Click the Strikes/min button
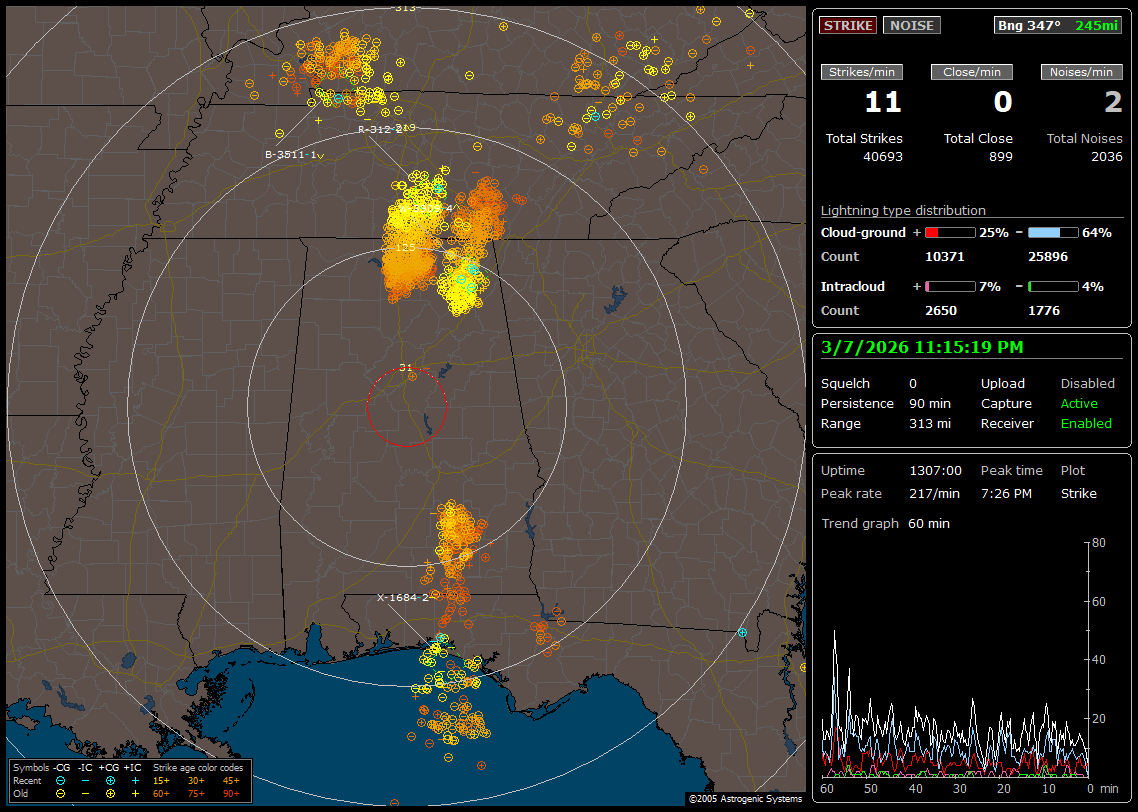1138x812 pixels. click(862, 72)
